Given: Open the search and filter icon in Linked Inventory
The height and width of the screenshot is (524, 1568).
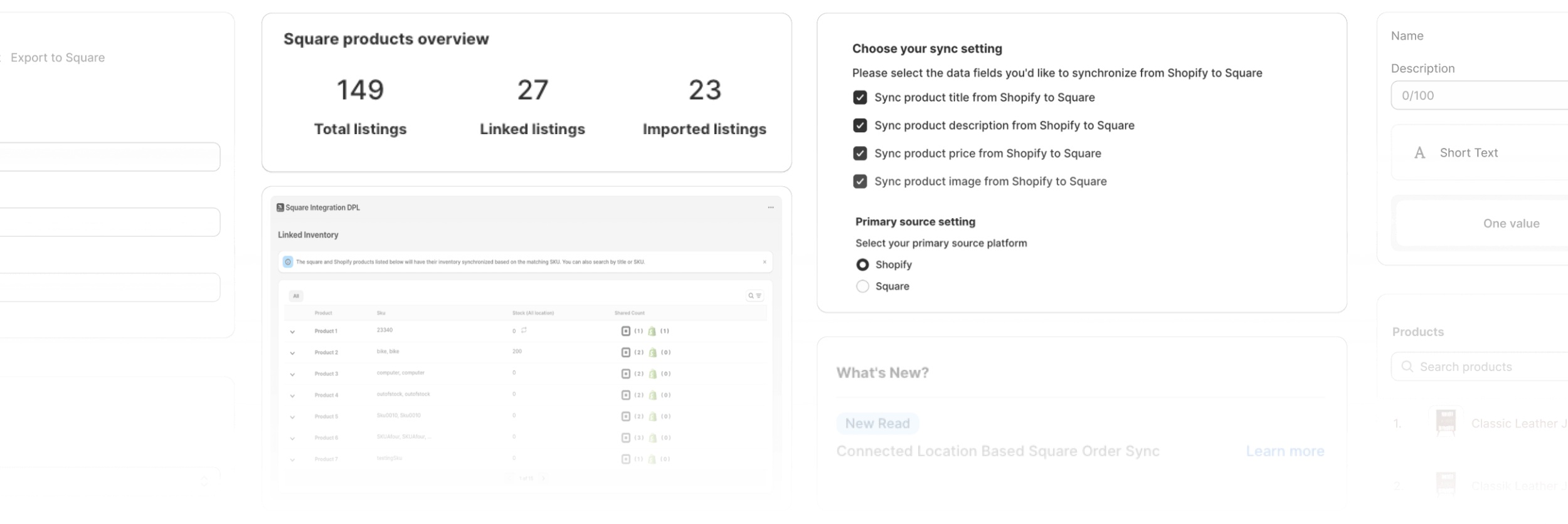Looking at the screenshot, I should point(755,296).
